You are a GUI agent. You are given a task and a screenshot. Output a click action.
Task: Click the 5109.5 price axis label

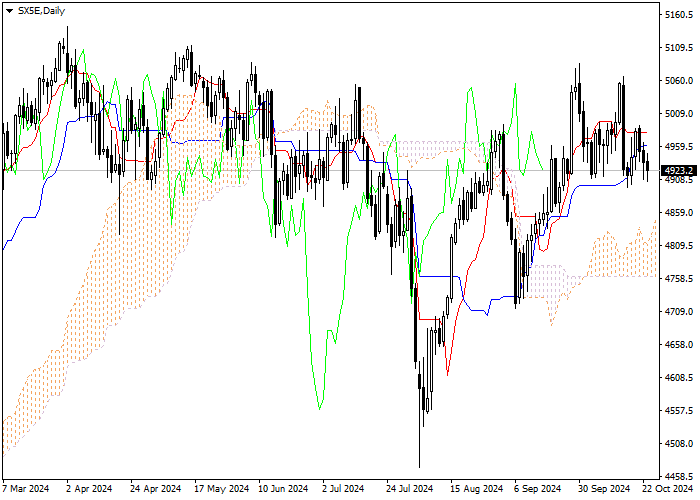click(x=679, y=48)
